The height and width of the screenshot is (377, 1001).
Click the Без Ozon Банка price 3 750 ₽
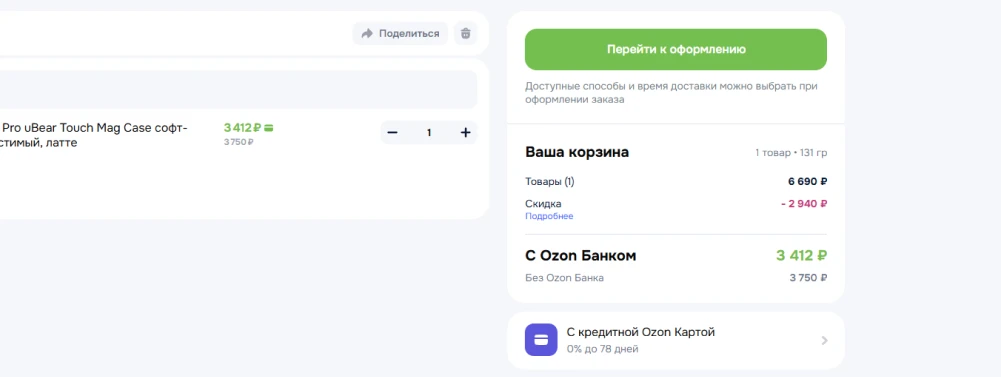[808, 278]
